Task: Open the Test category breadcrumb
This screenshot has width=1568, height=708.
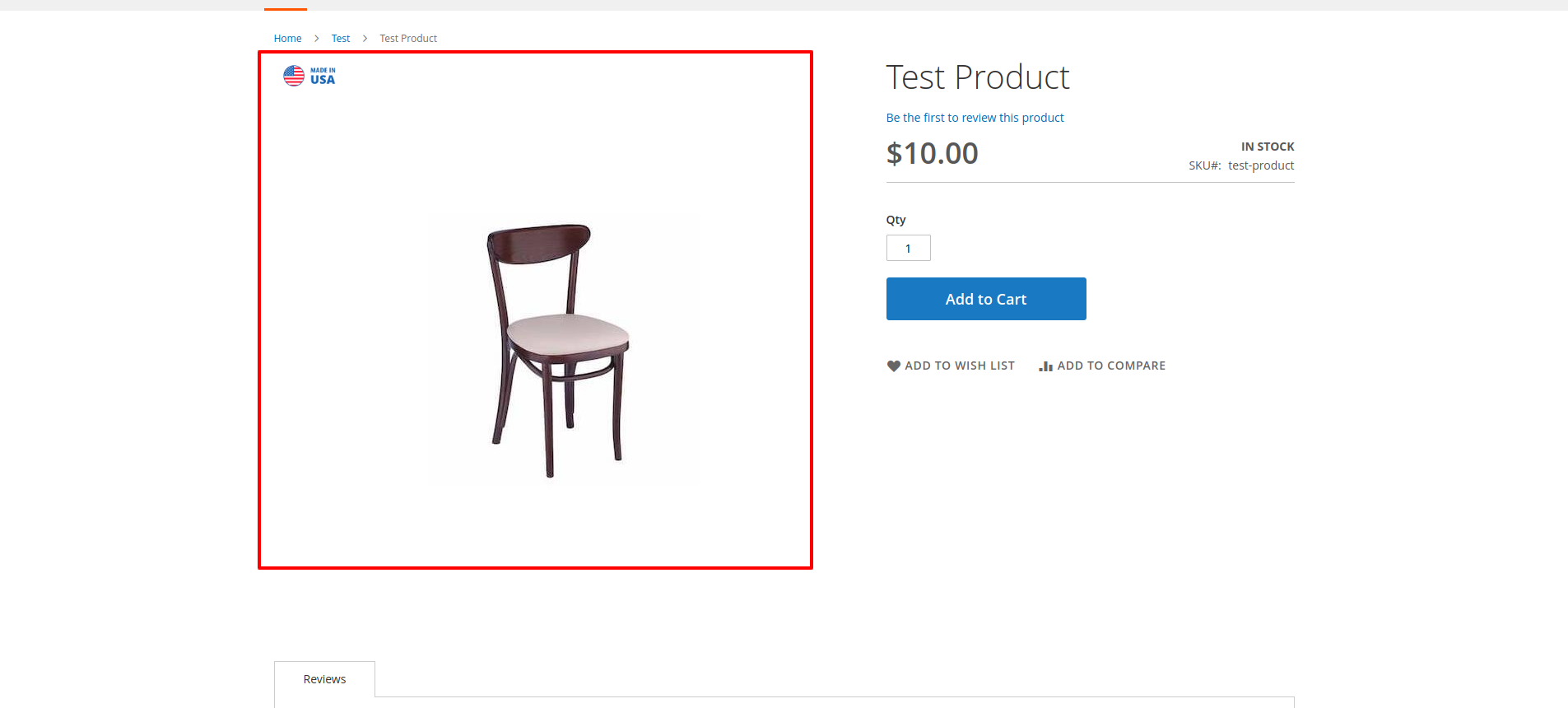Action: [341, 39]
